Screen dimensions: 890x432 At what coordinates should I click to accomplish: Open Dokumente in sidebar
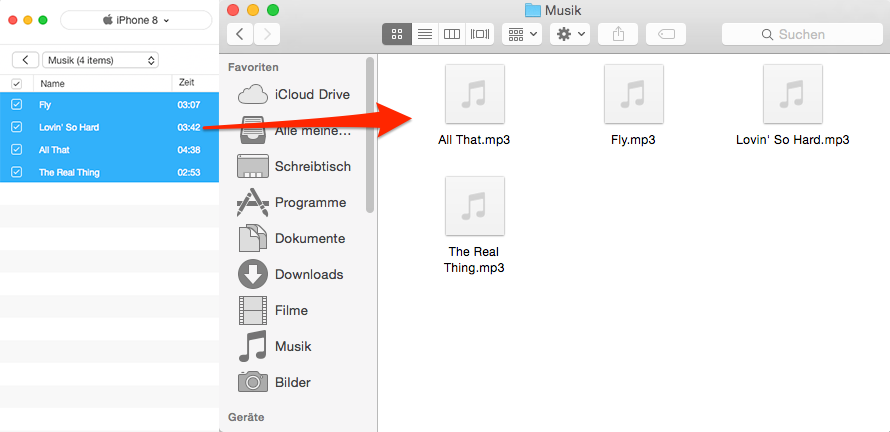point(291,238)
